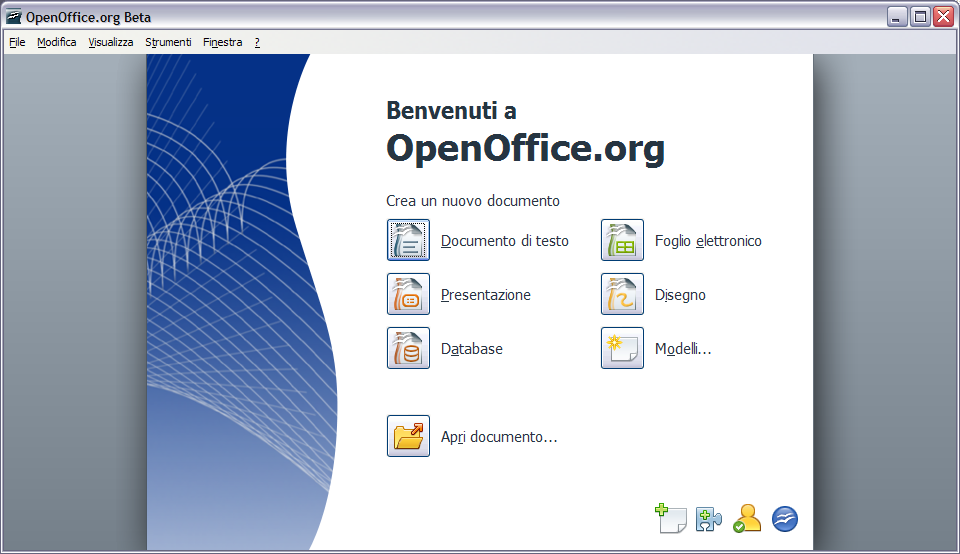
Task: Open the Visualizza menu
Action: 110,42
